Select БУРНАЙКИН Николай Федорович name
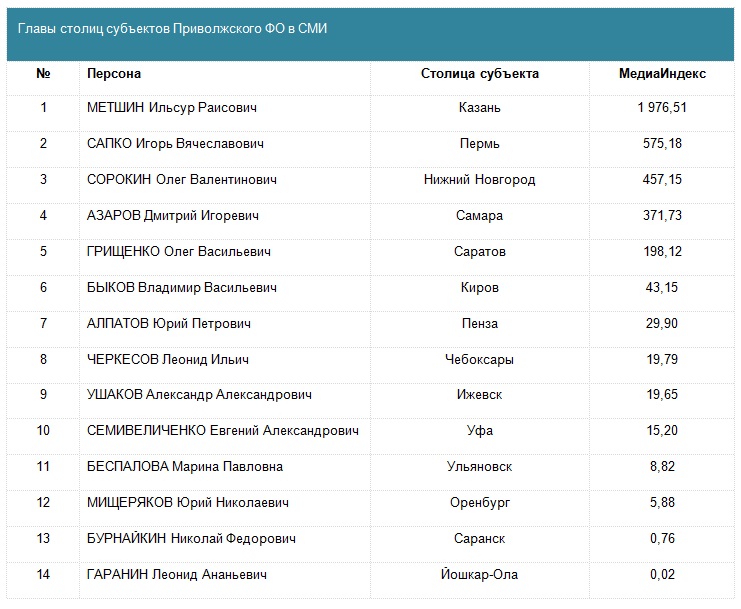This screenshot has width=741, height=609. click(x=192, y=539)
